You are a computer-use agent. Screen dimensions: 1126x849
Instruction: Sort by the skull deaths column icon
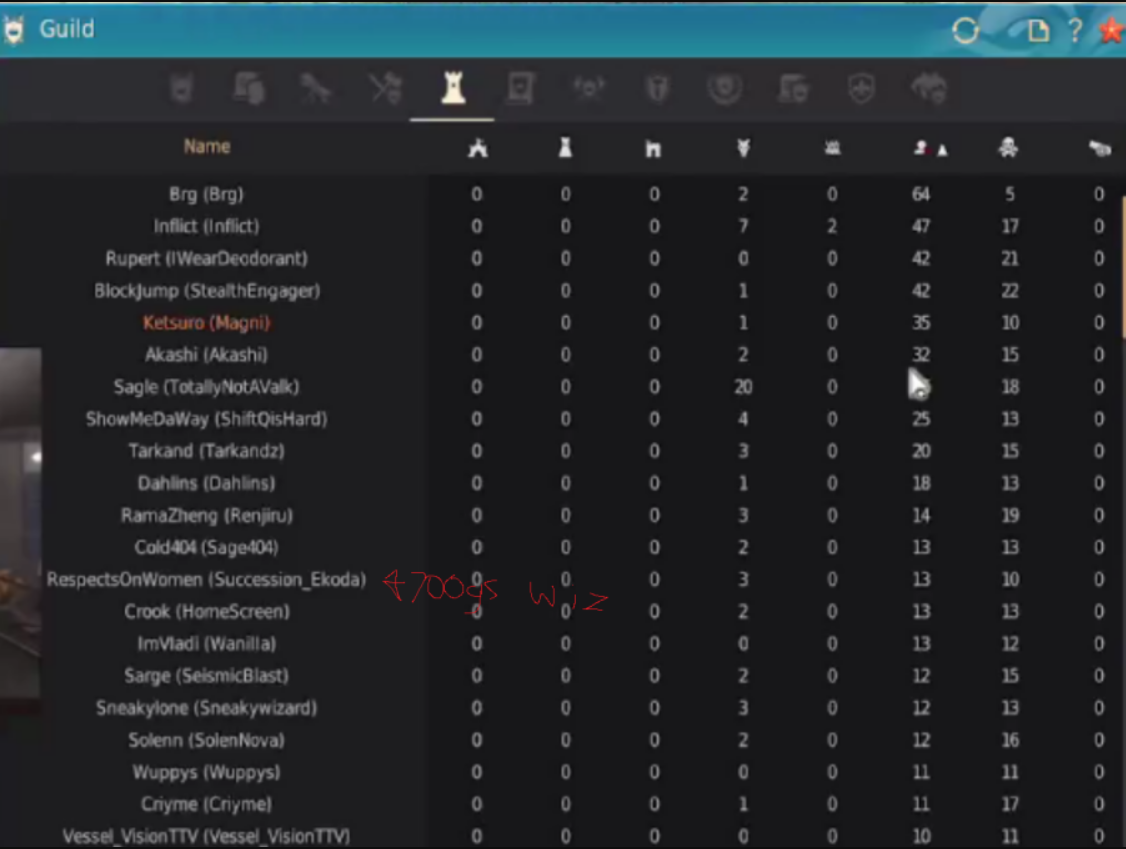[x=1008, y=148]
